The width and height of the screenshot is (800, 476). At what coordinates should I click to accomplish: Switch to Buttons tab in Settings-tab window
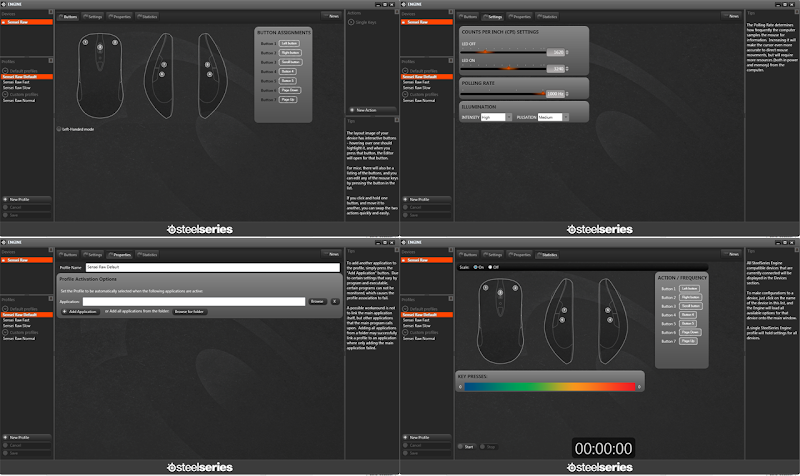pos(468,16)
